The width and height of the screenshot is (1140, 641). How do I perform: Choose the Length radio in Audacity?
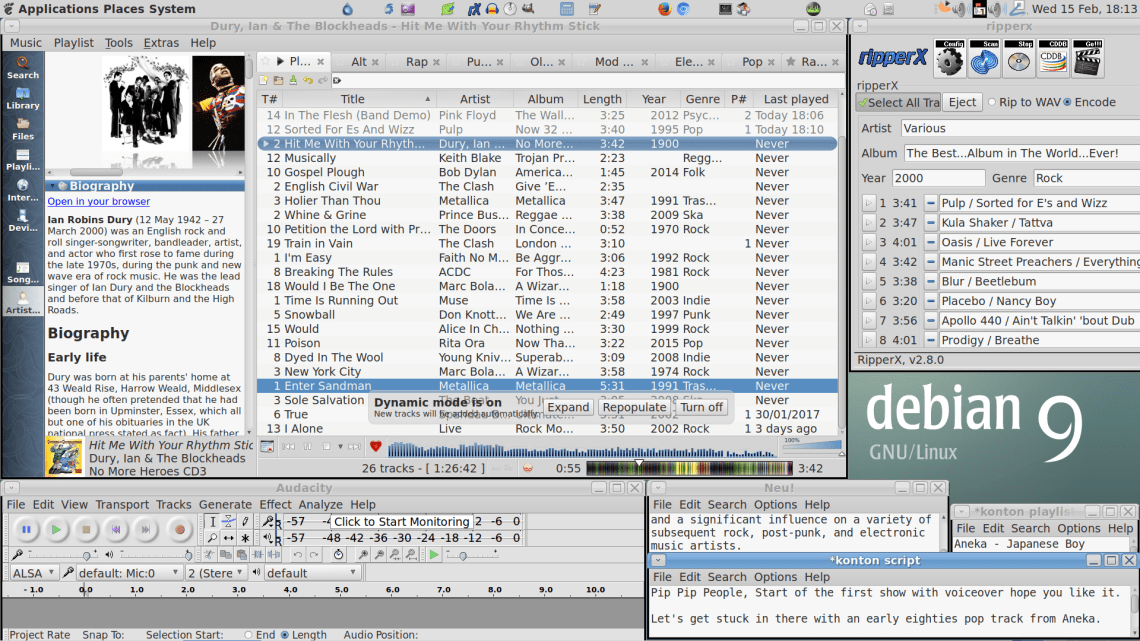click(x=285, y=635)
